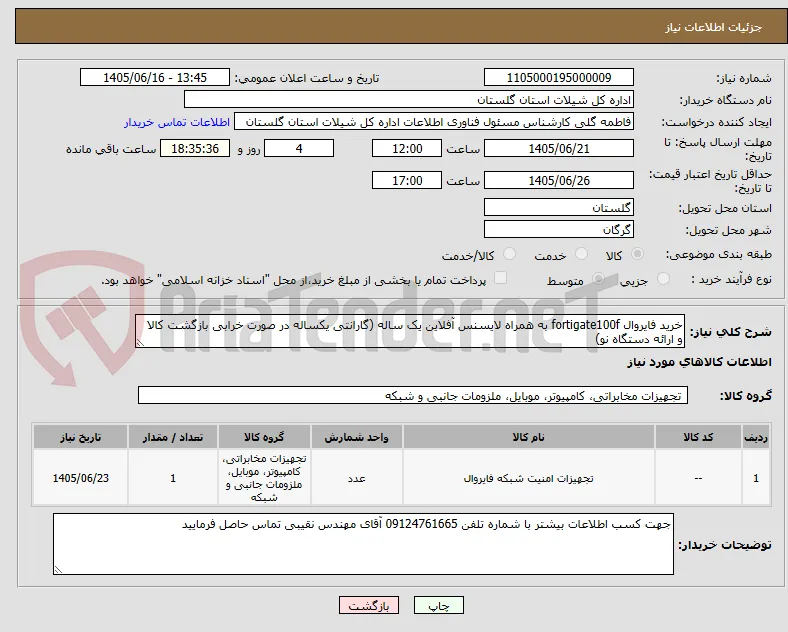The height and width of the screenshot is (632, 788).
Task: Click the گروه کالا column header in table
Action: click(264, 437)
